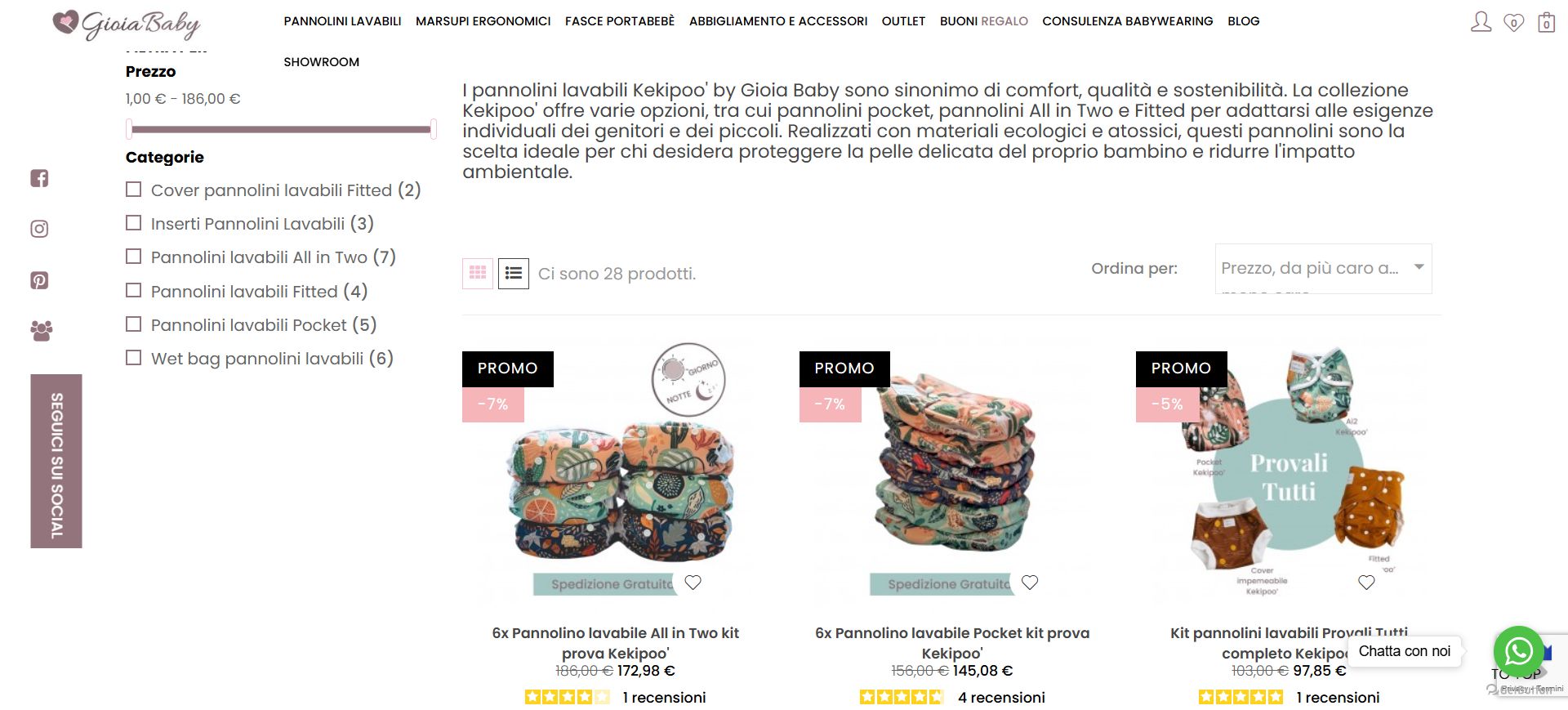Open the Pinterest social icon

click(39, 280)
